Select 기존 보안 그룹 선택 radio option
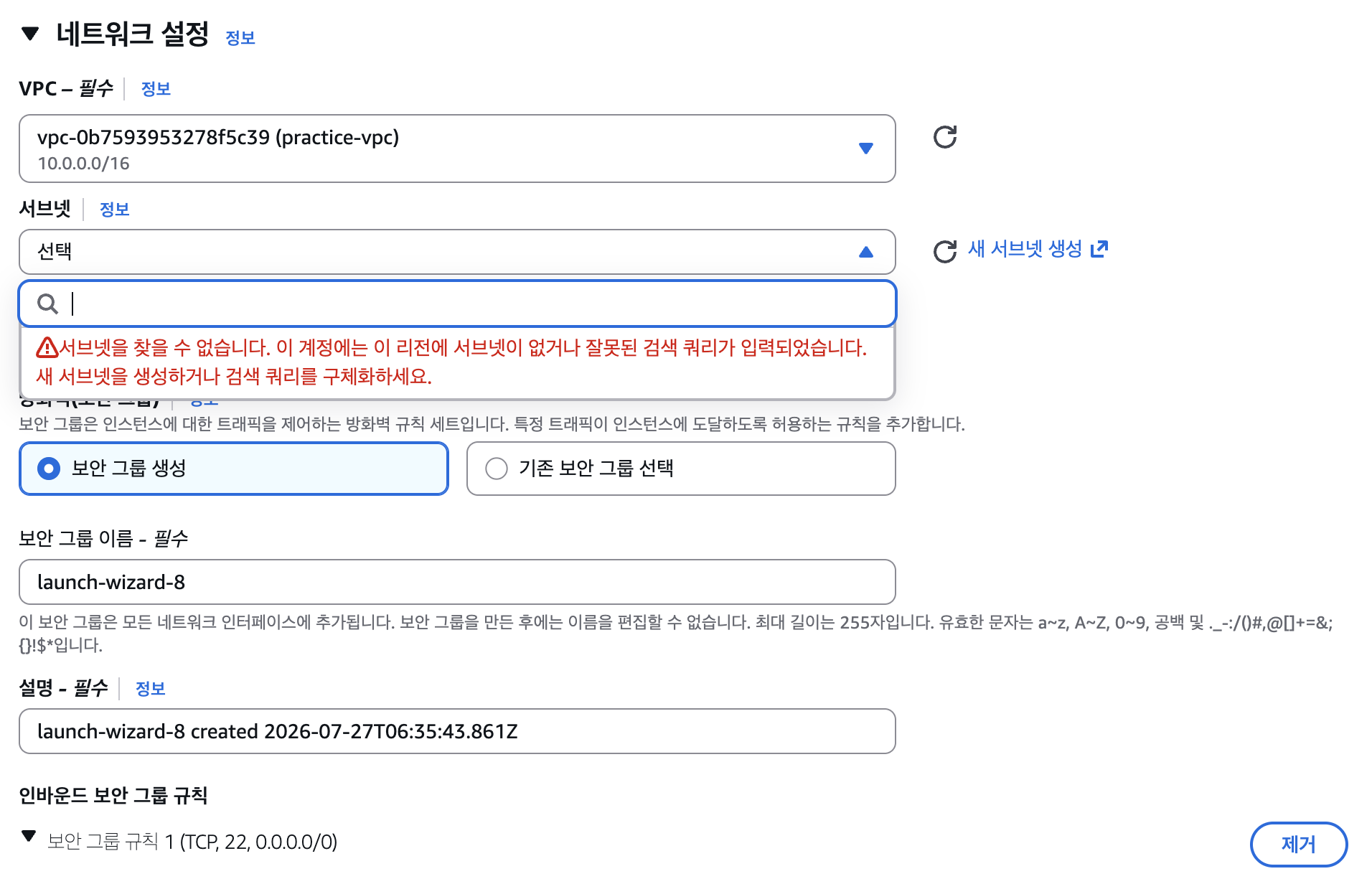 click(681, 469)
